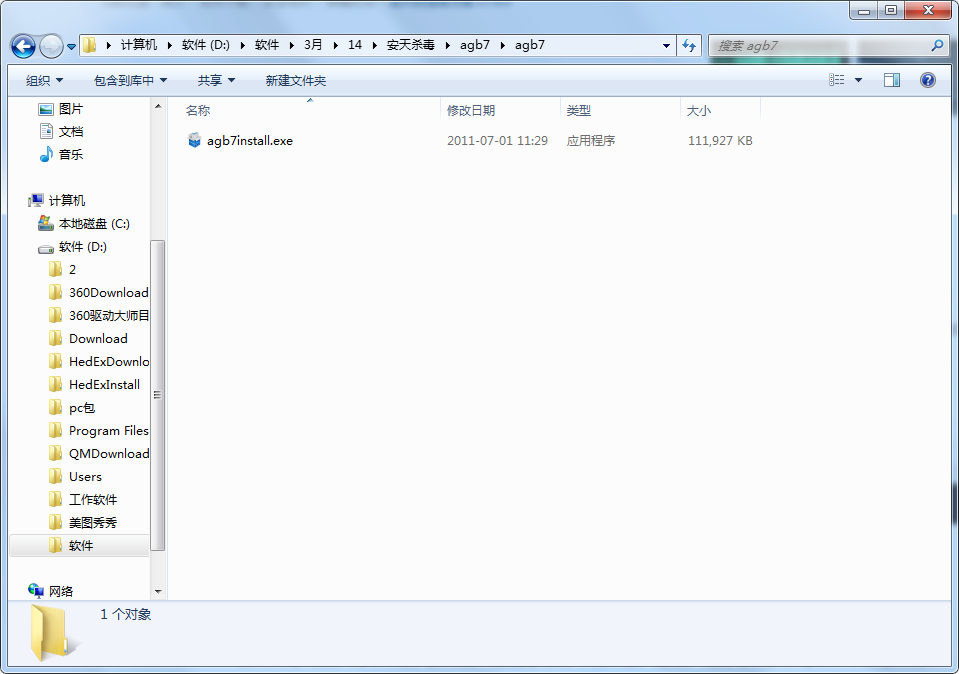Select the highlighted 软件 folder in the tree

pos(80,546)
